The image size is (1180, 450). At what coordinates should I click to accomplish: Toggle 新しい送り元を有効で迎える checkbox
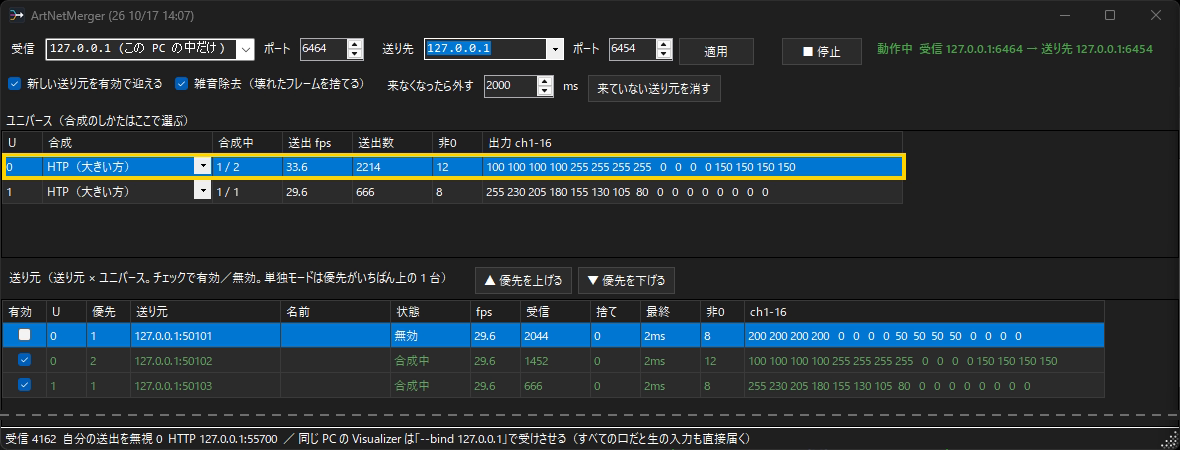(14, 84)
